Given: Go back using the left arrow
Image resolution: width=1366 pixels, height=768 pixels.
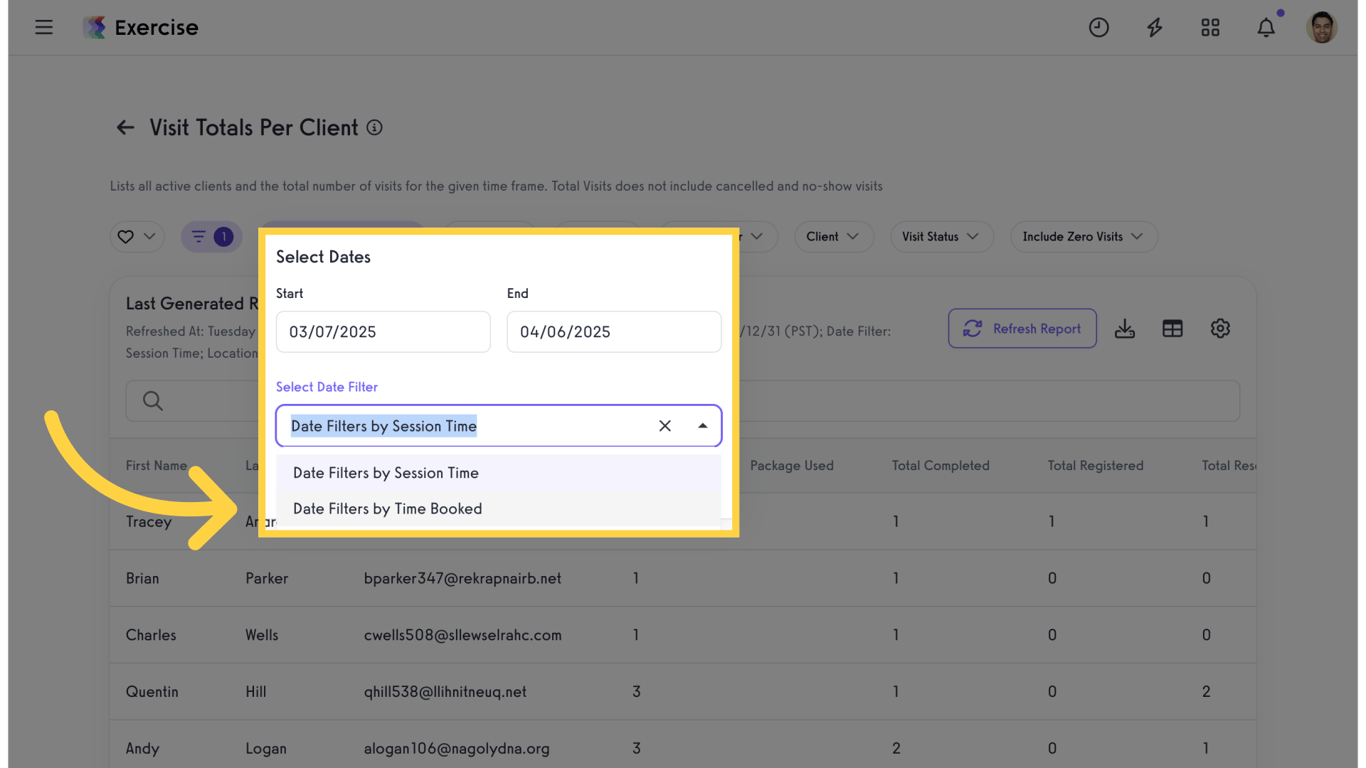Looking at the screenshot, I should [x=125, y=128].
